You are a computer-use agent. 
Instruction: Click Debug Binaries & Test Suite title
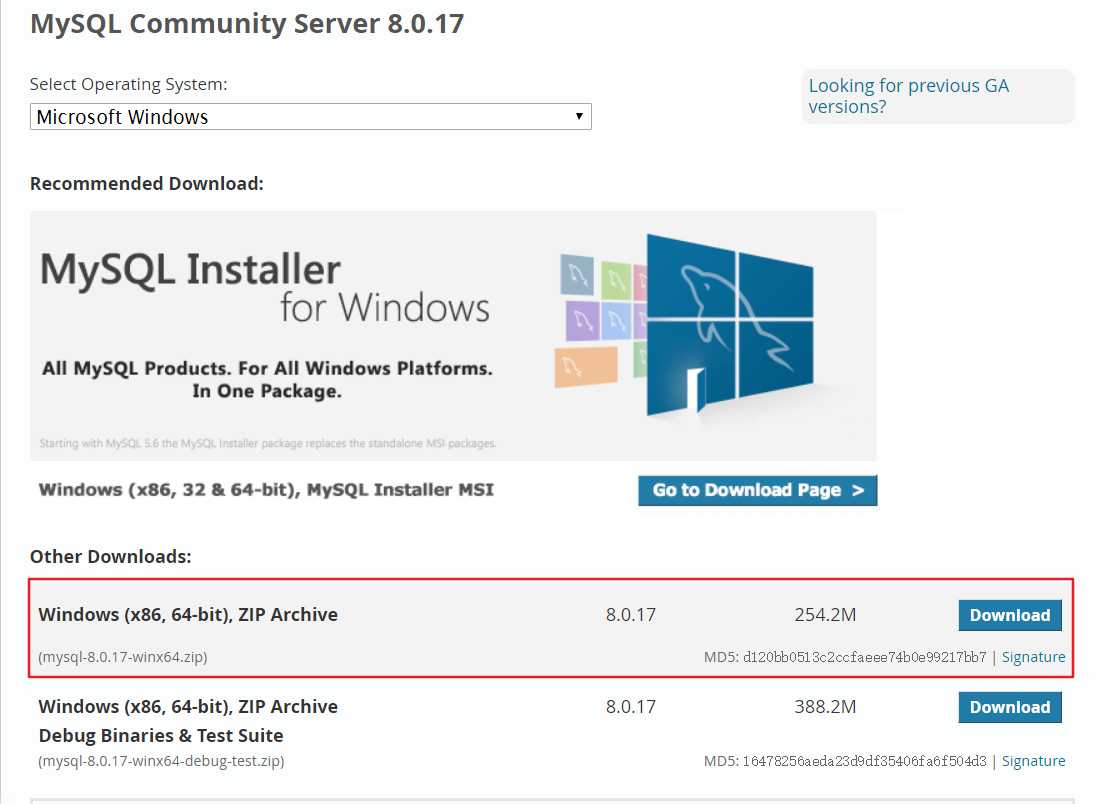click(x=161, y=736)
